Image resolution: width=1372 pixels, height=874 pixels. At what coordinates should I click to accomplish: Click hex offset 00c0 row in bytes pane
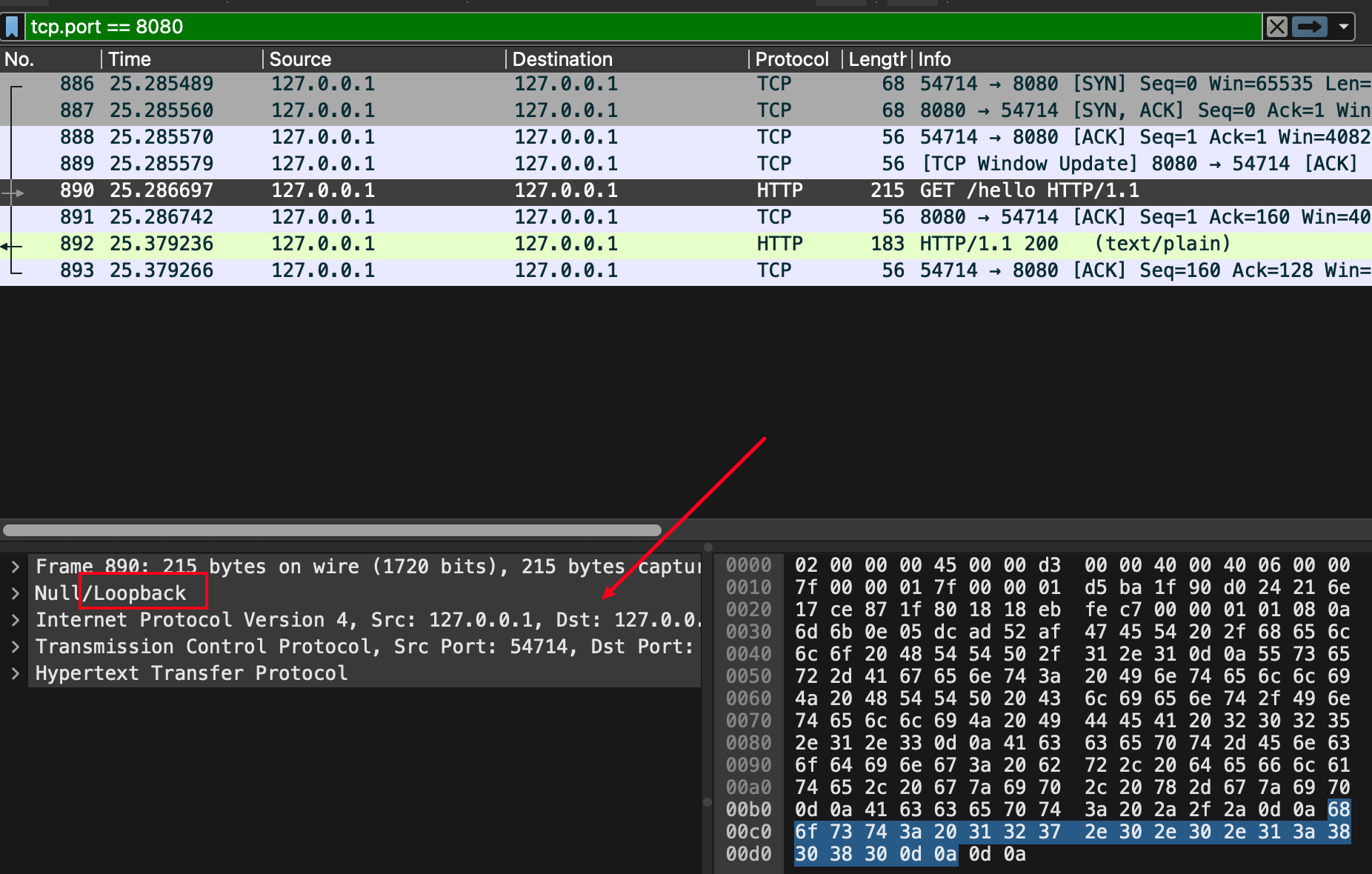tap(748, 833)
